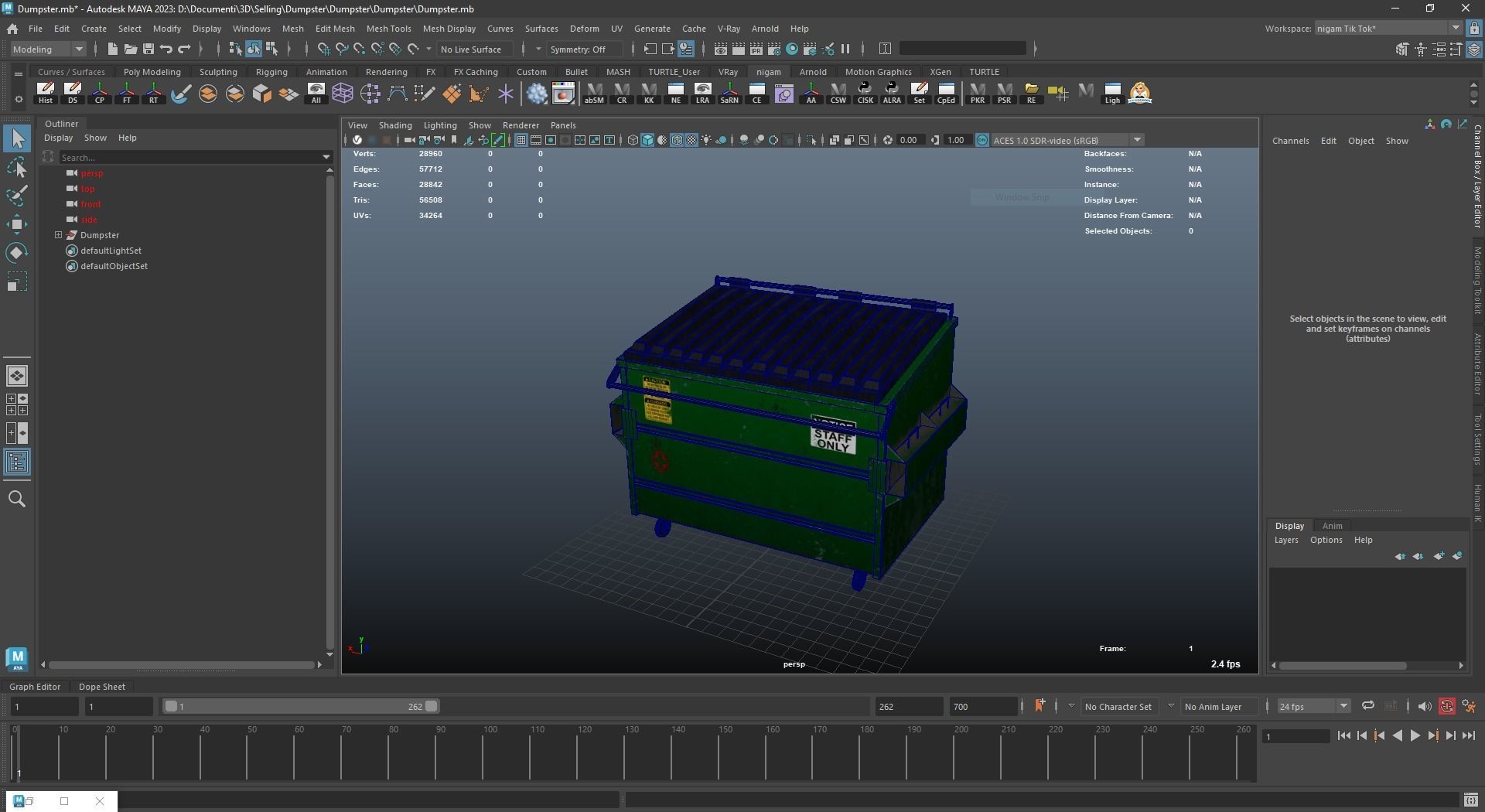Open the Outliner search filter dropdown arrow
1485x812 pixels.
[x=326, y=158]
